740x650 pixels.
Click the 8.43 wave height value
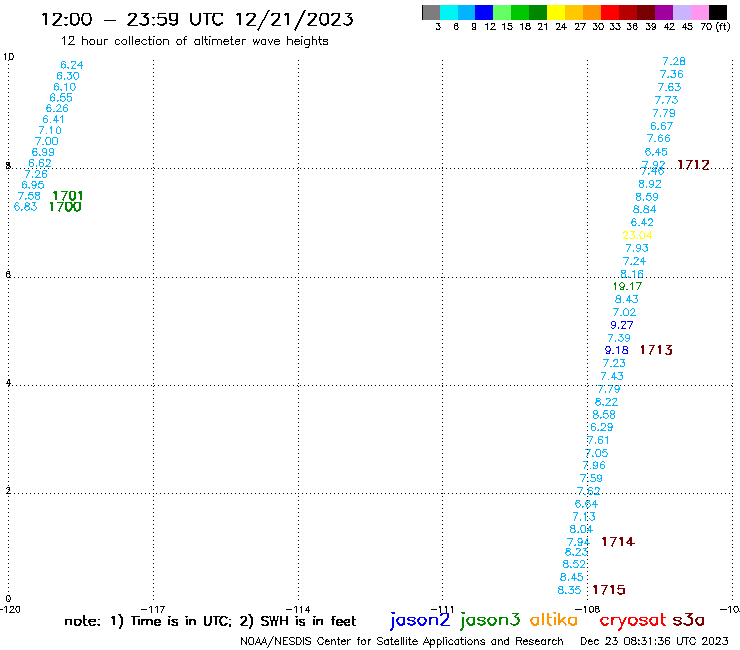627,299
